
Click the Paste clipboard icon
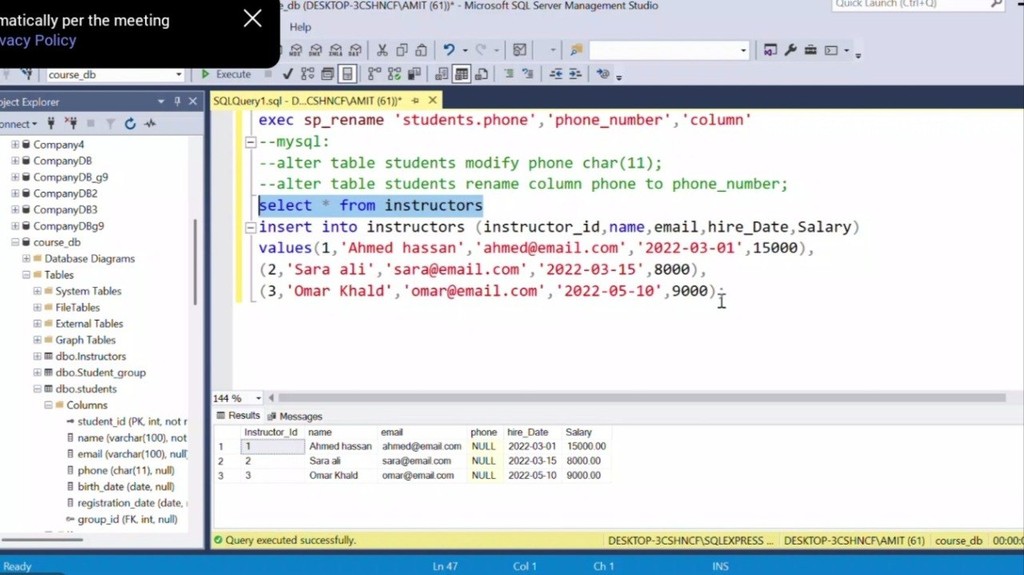click(421, 50)
